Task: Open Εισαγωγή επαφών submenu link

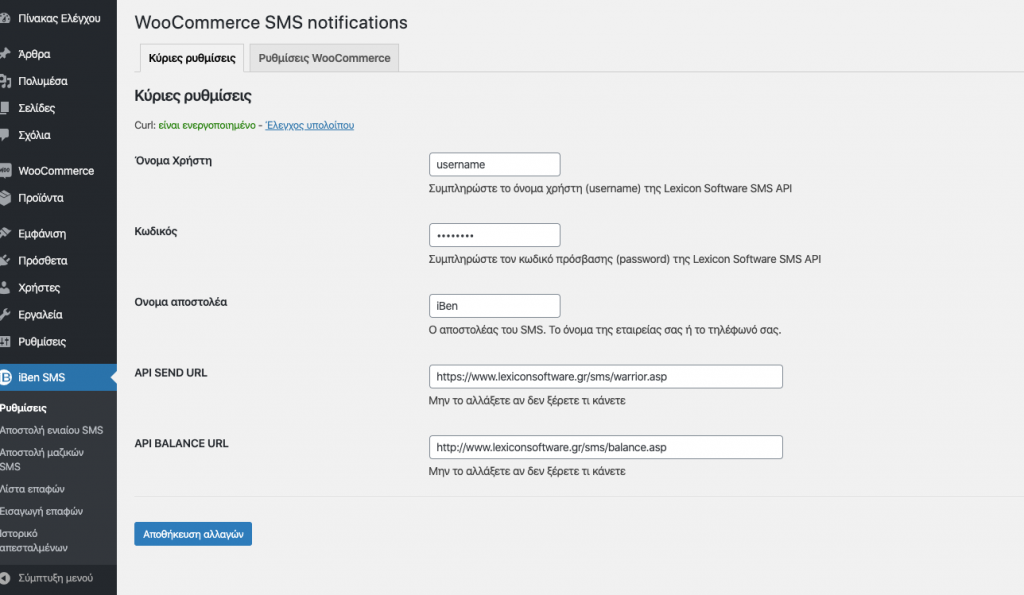Action: pos(41,511)
